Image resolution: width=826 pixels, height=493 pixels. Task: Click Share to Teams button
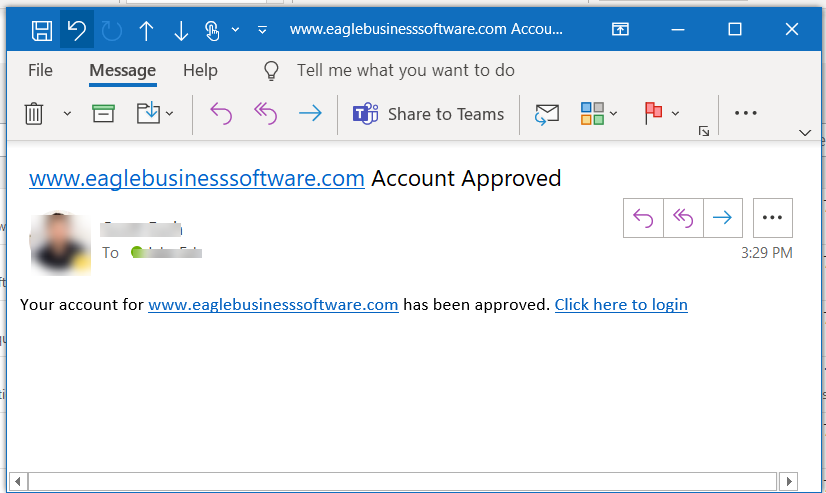pos(428,114)
